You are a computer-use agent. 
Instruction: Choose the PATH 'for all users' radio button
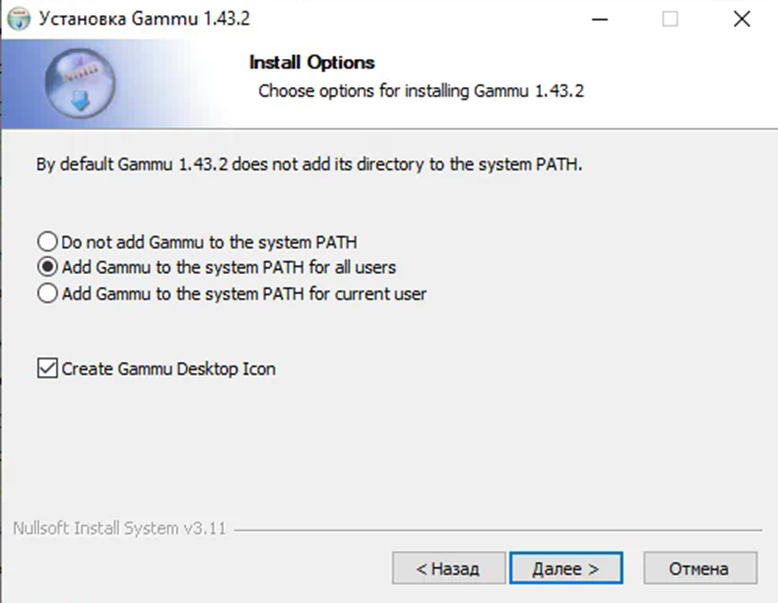(46, 267)
